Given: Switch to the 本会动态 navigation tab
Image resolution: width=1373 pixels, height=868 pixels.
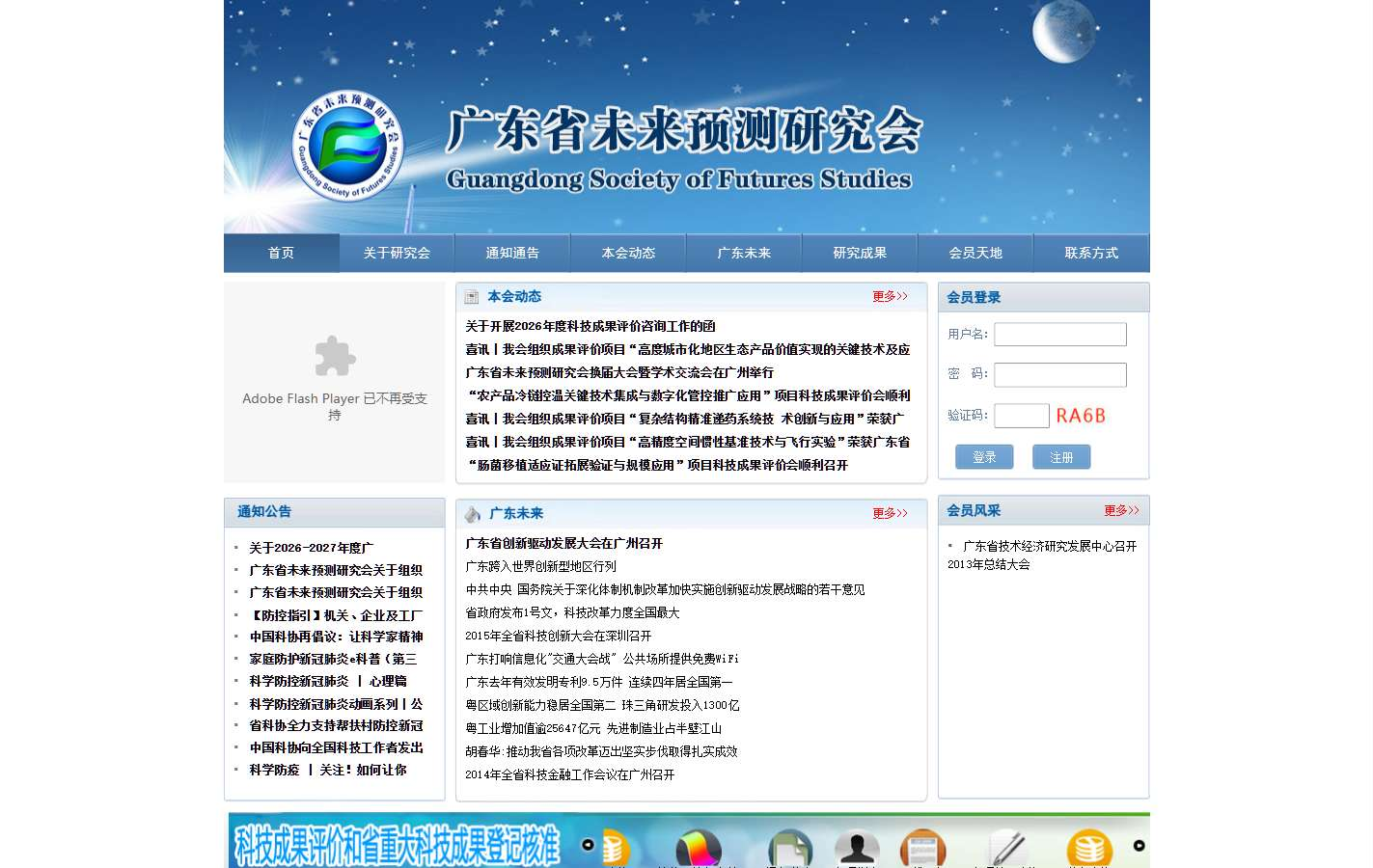Looking at the screenshot, I should pos(629,253).
